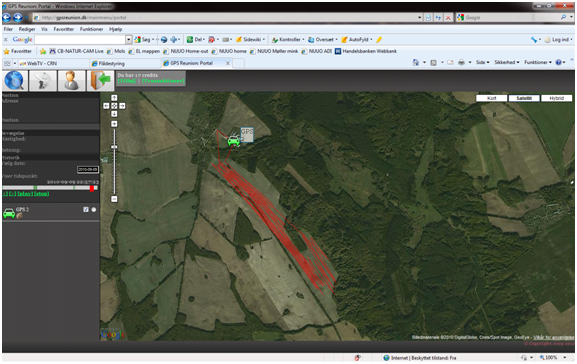Viewport: 577px width, 364px height.
Task: Open the CB-NATUR-CAM Live bookmark
Action: click(77, 51)
